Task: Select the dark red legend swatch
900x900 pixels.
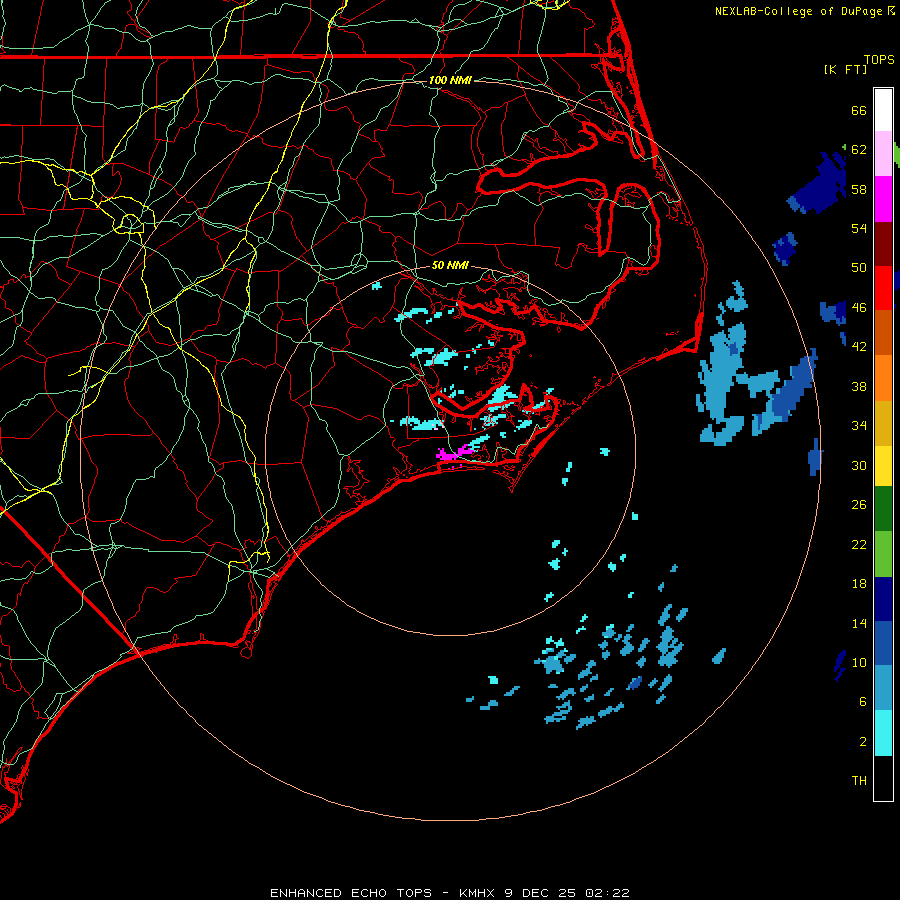Action: click(x=883, y=243)
